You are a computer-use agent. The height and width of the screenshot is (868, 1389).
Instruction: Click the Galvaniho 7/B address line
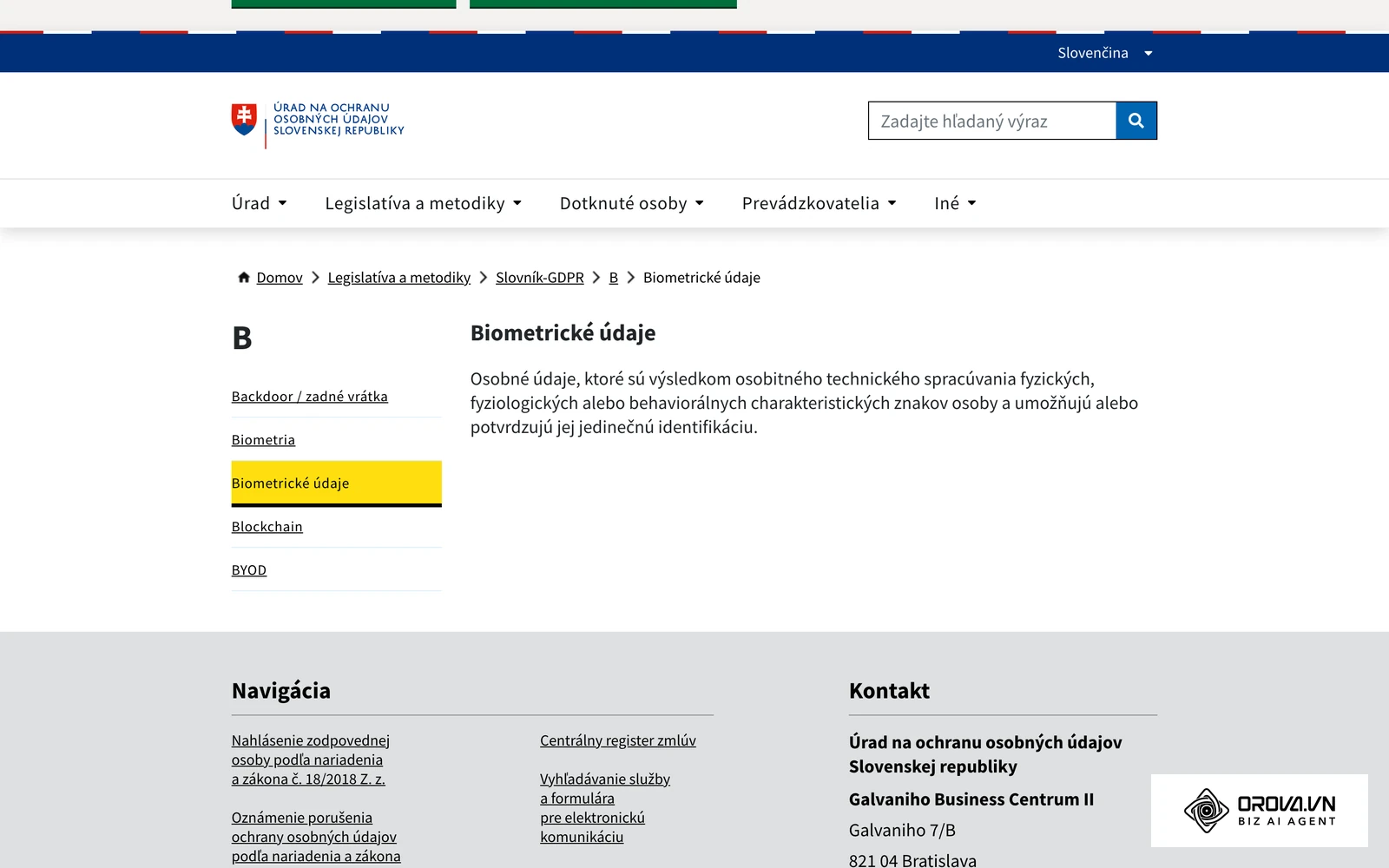pyautogui.click(x=902, y=831)
